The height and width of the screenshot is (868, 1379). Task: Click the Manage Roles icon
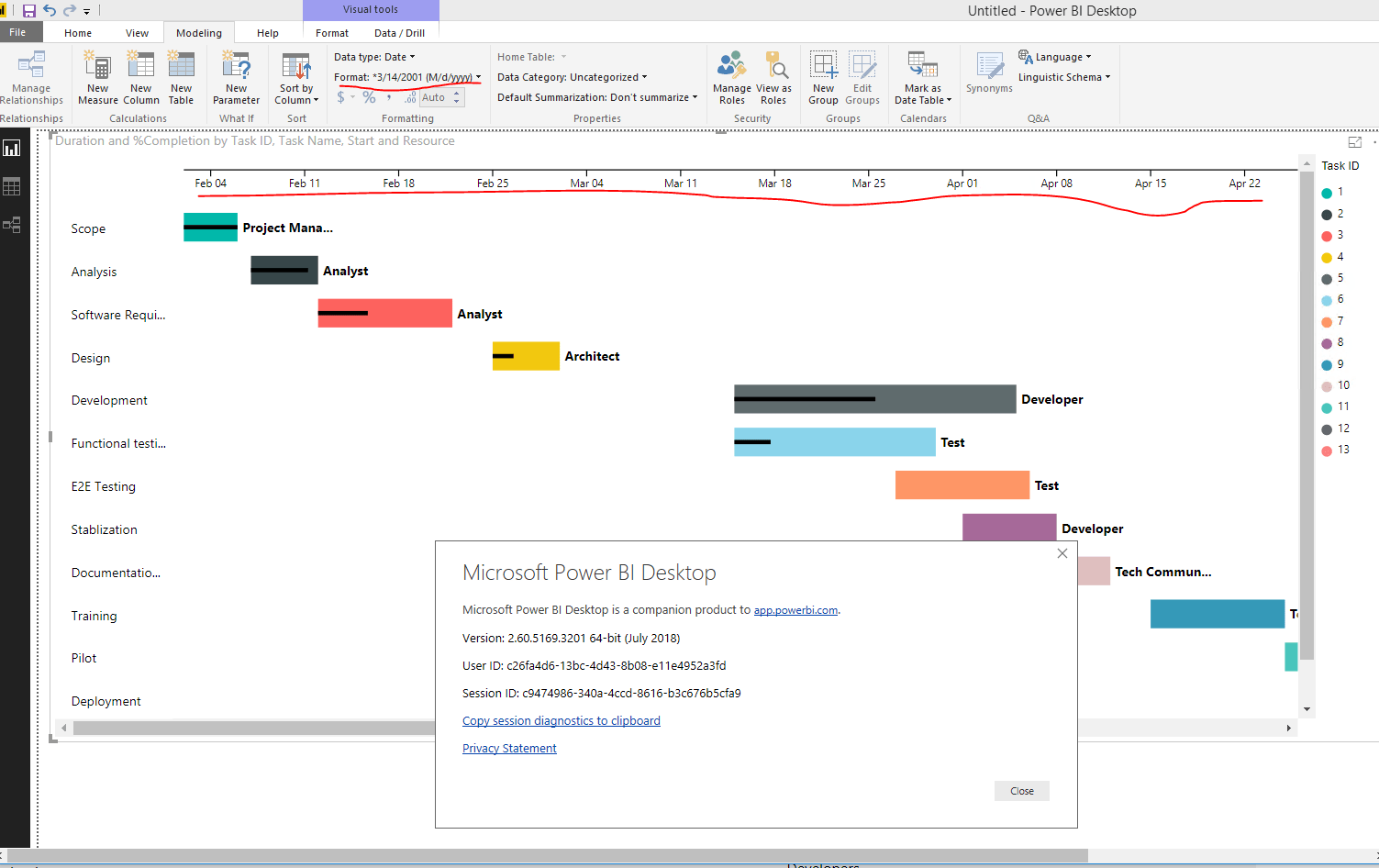732,65
